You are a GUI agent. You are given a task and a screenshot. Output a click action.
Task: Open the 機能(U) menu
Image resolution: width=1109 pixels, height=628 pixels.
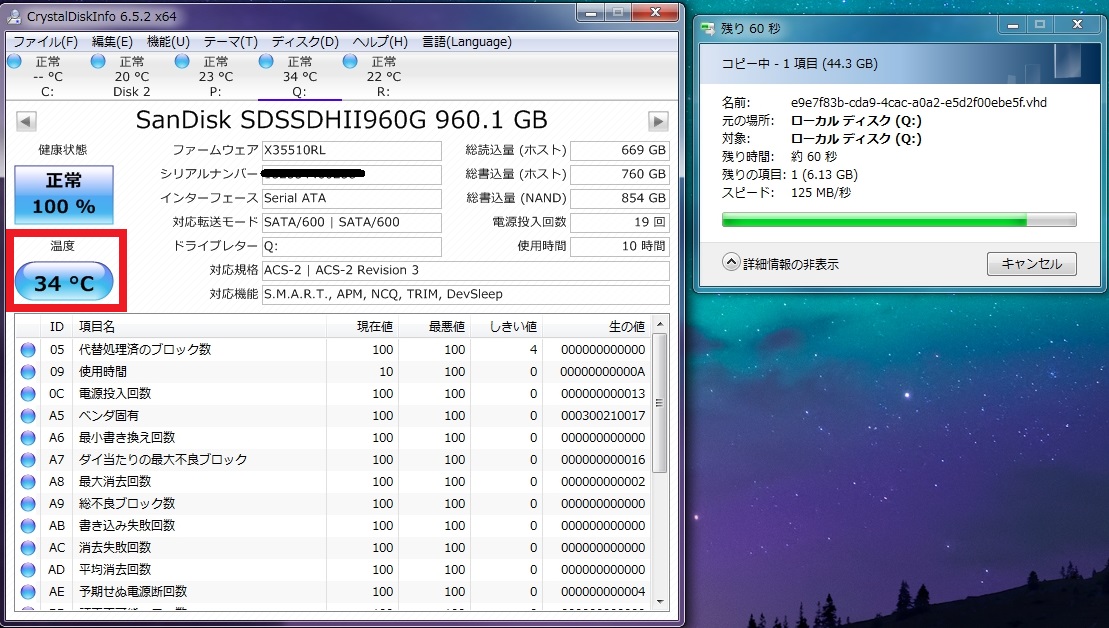(168, 42)
